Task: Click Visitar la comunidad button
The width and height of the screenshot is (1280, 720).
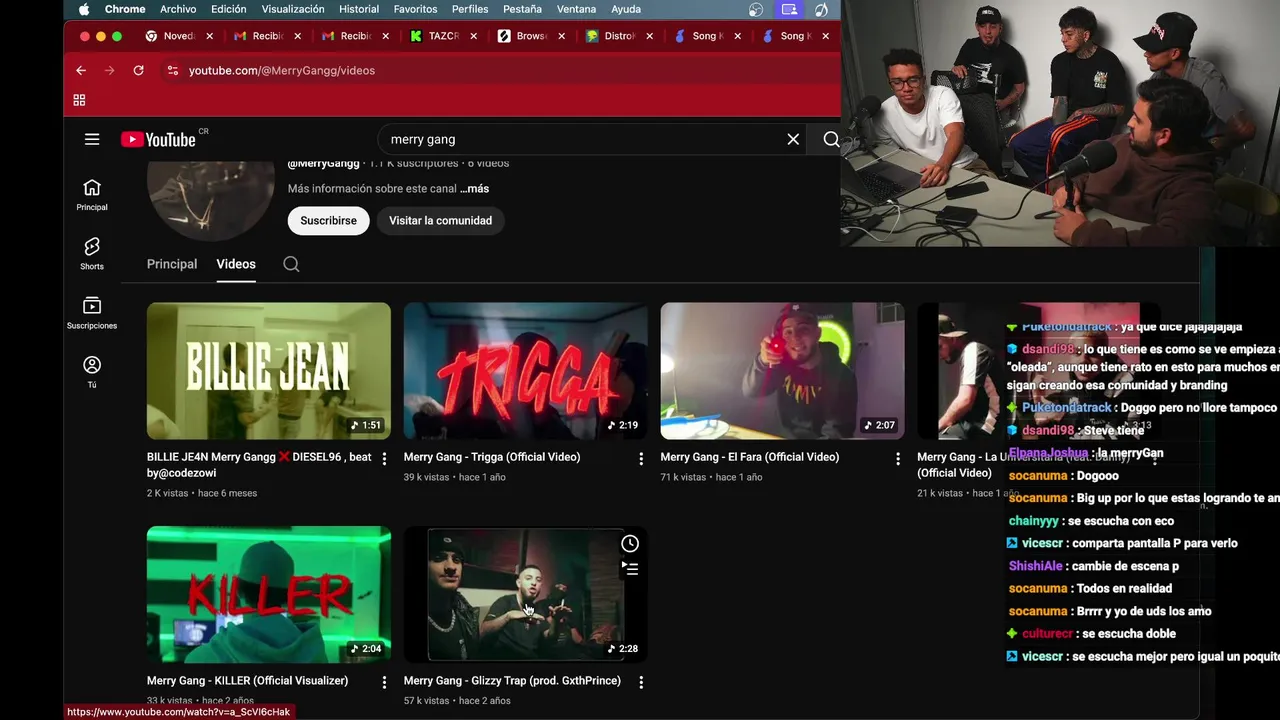Action: [440, 220]
